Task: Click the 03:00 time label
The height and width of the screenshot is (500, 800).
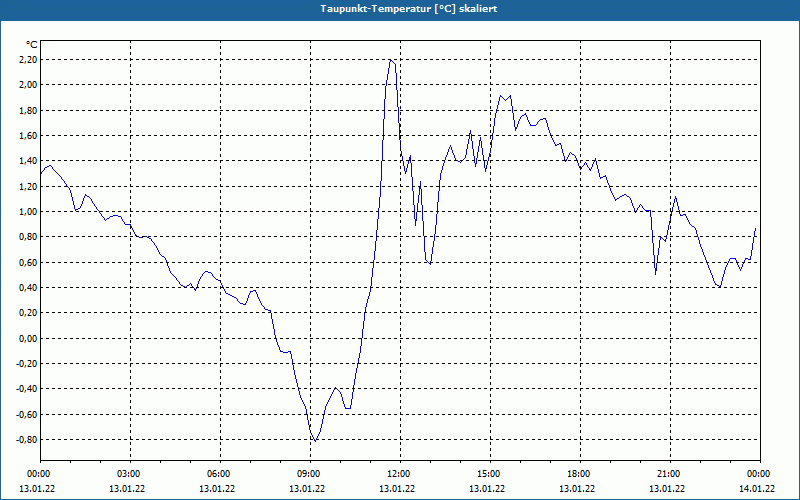Action: (x=130, y=474)
